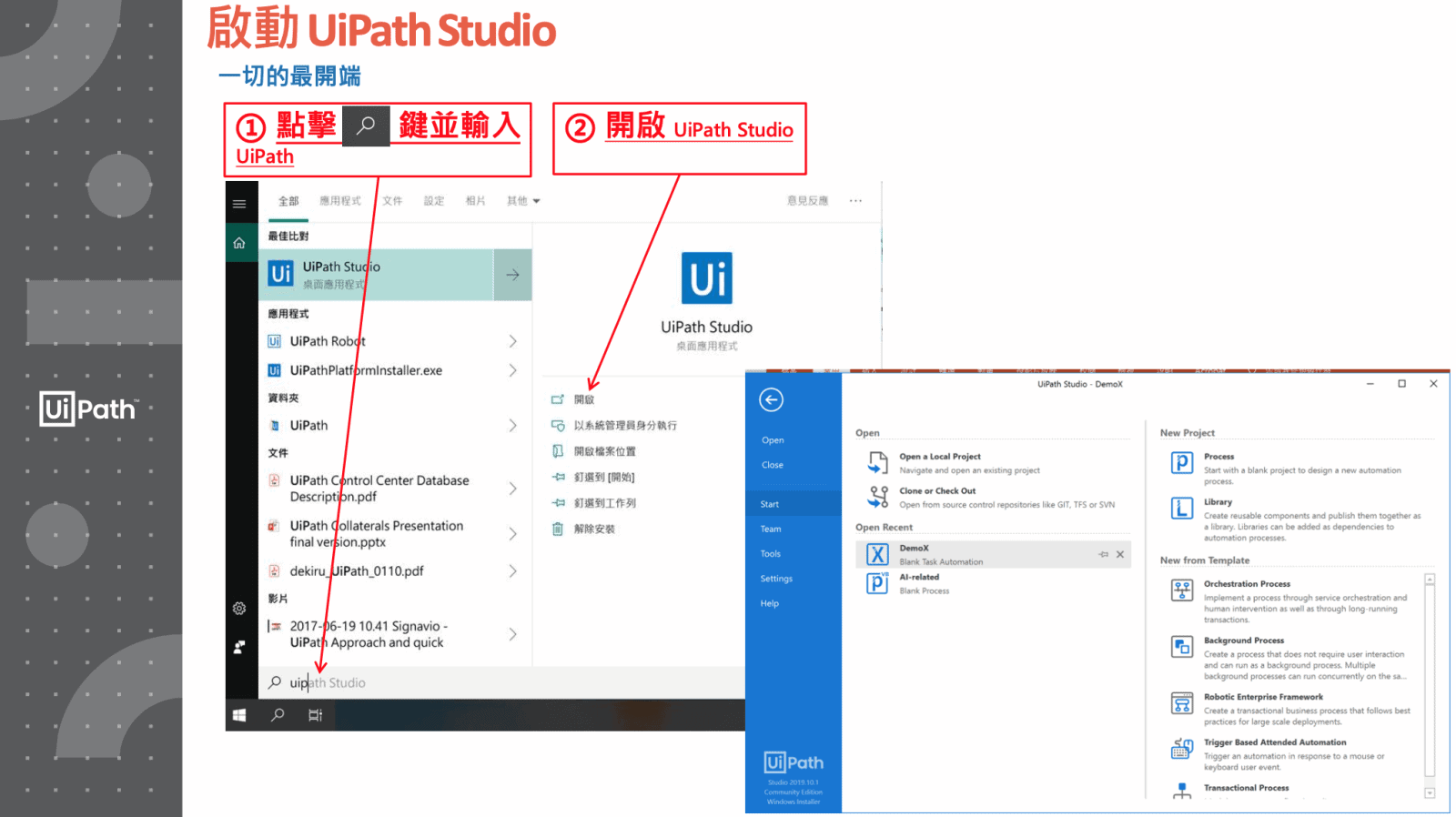Switch to the 相片 search tab
The width and height of the screenshot is (1456, 817).
pyautogui.click(x=476, y=201)
